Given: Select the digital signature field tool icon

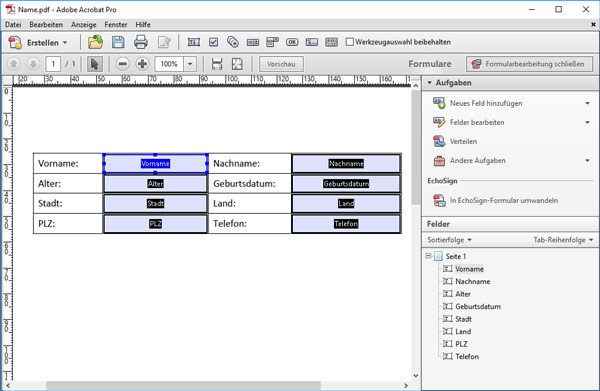Looking at the screenshot, I should coord(312,42).
